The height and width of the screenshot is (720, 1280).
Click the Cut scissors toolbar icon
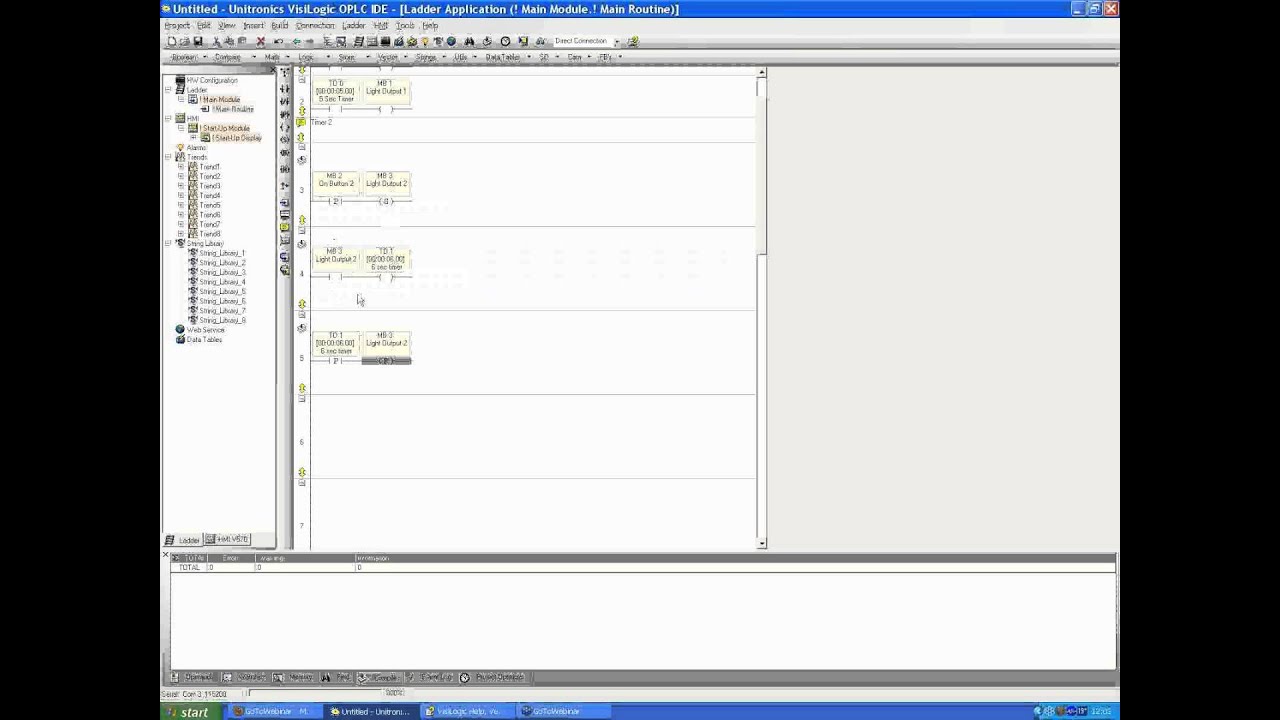(217, 41)
